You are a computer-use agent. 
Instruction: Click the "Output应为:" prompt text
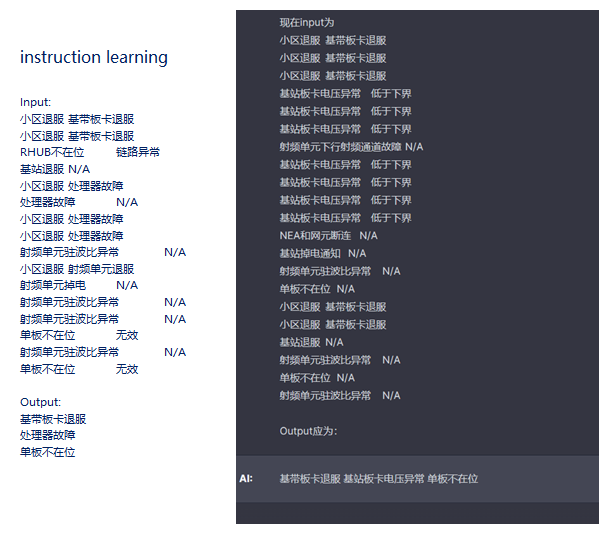click(x=308, y=431)
